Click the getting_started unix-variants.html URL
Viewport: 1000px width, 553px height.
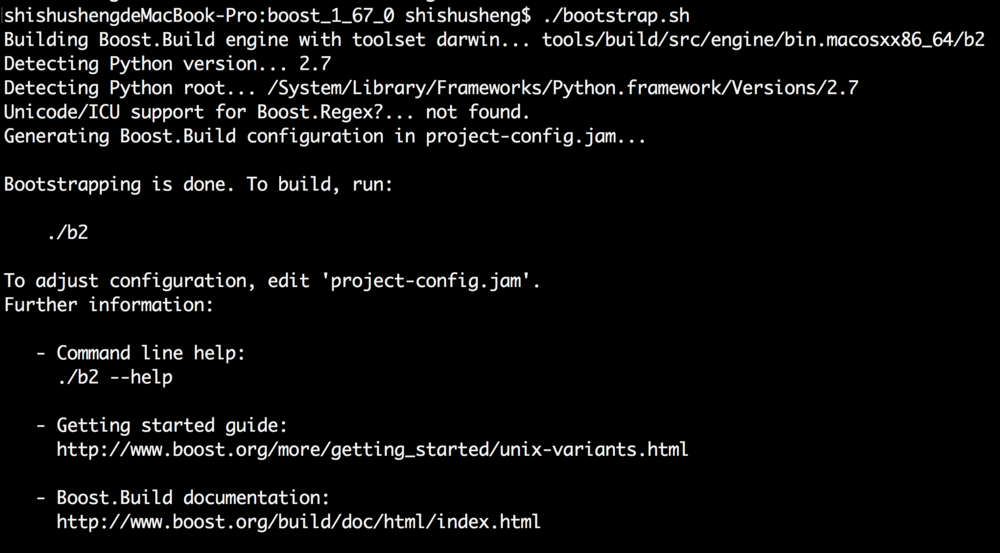(x=372, y=449)
